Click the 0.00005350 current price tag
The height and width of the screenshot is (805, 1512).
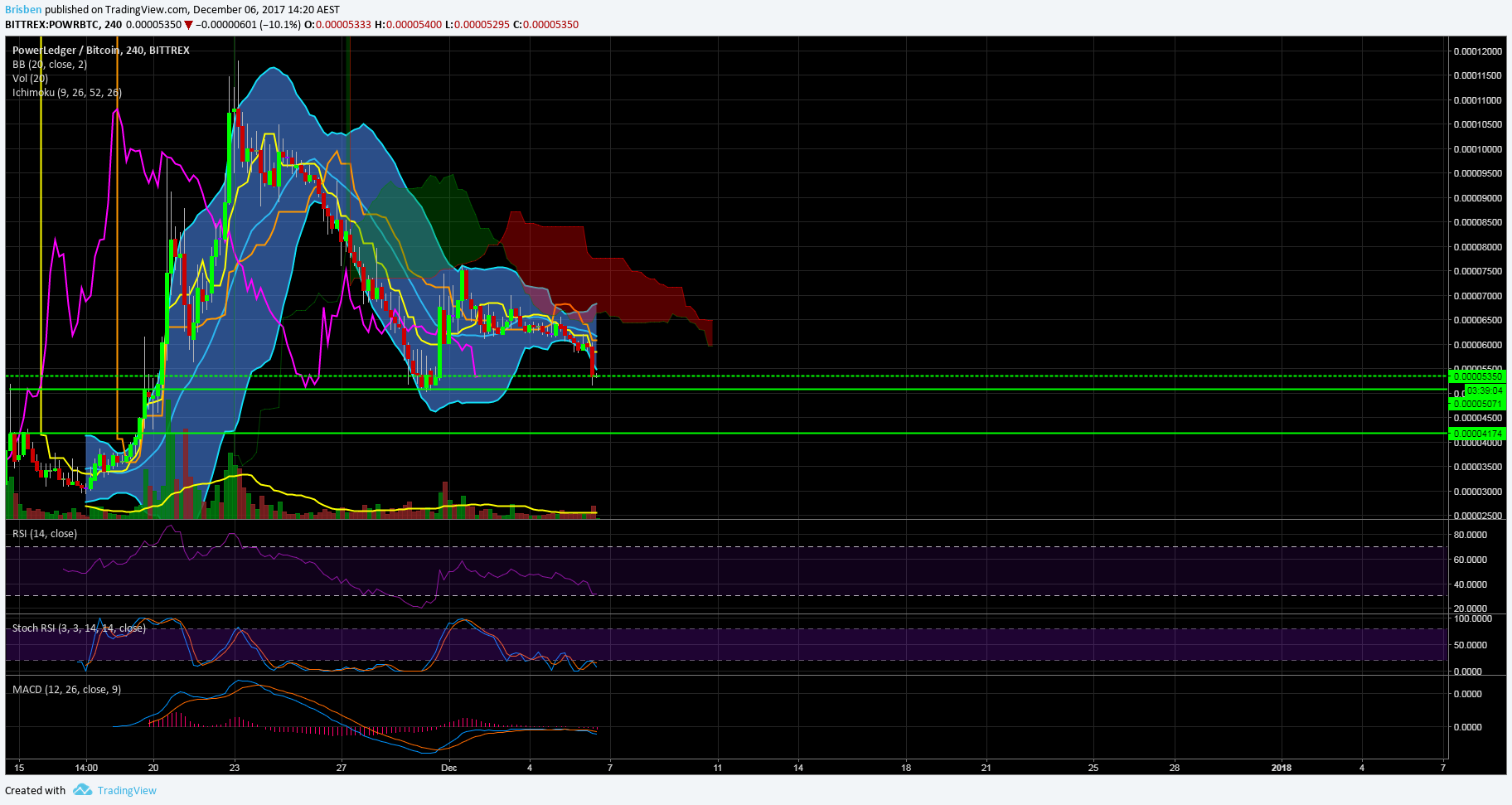tap(1476, 376)
